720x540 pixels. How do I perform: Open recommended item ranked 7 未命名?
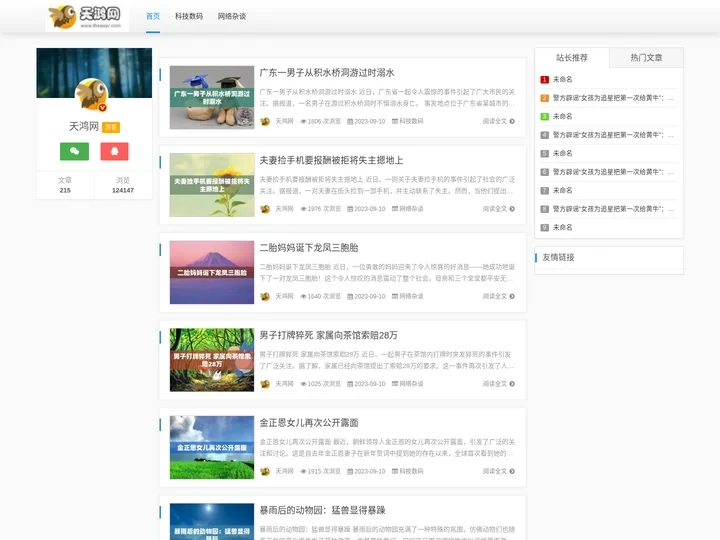562,190
